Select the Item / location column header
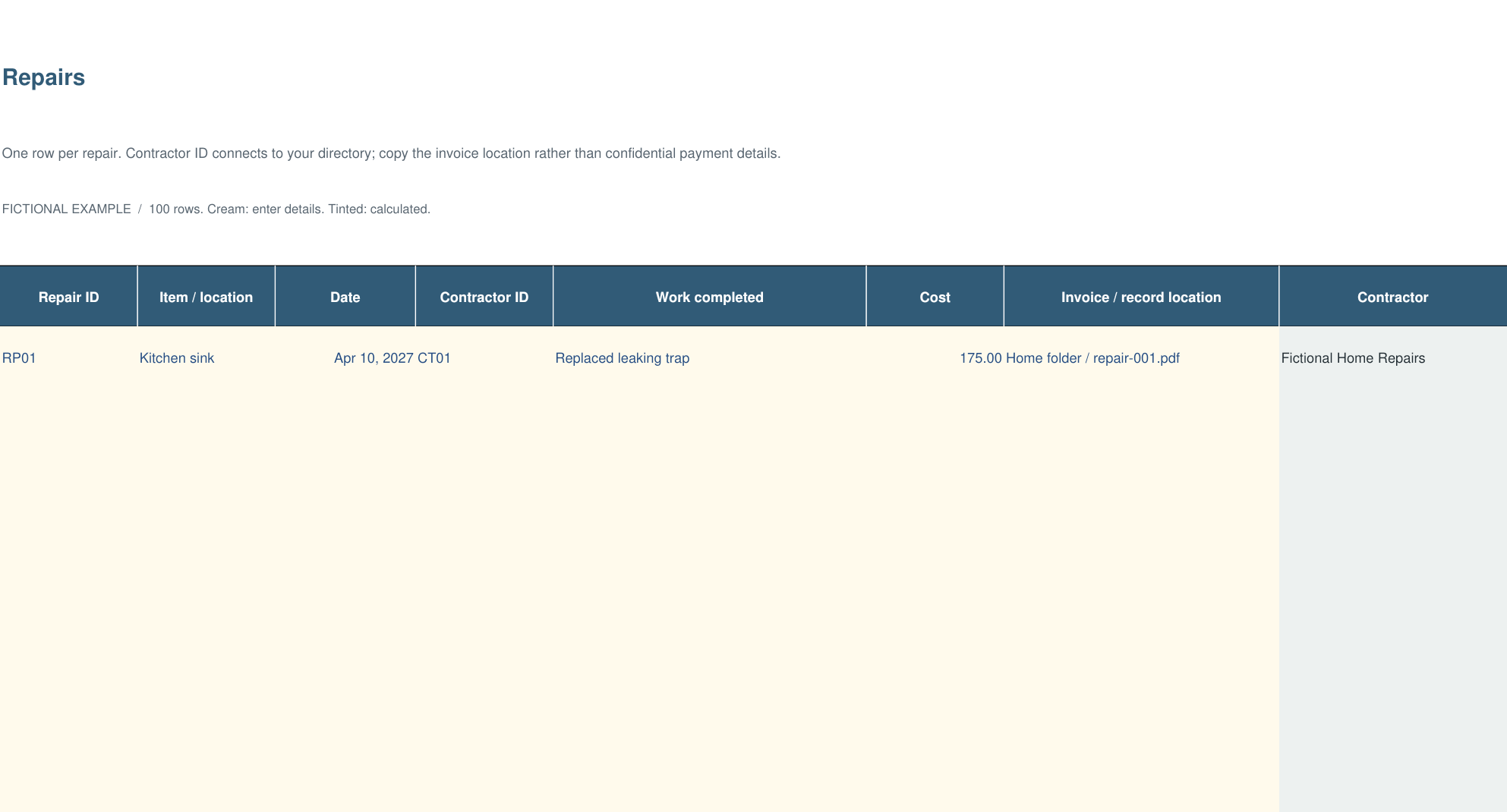 206,297
